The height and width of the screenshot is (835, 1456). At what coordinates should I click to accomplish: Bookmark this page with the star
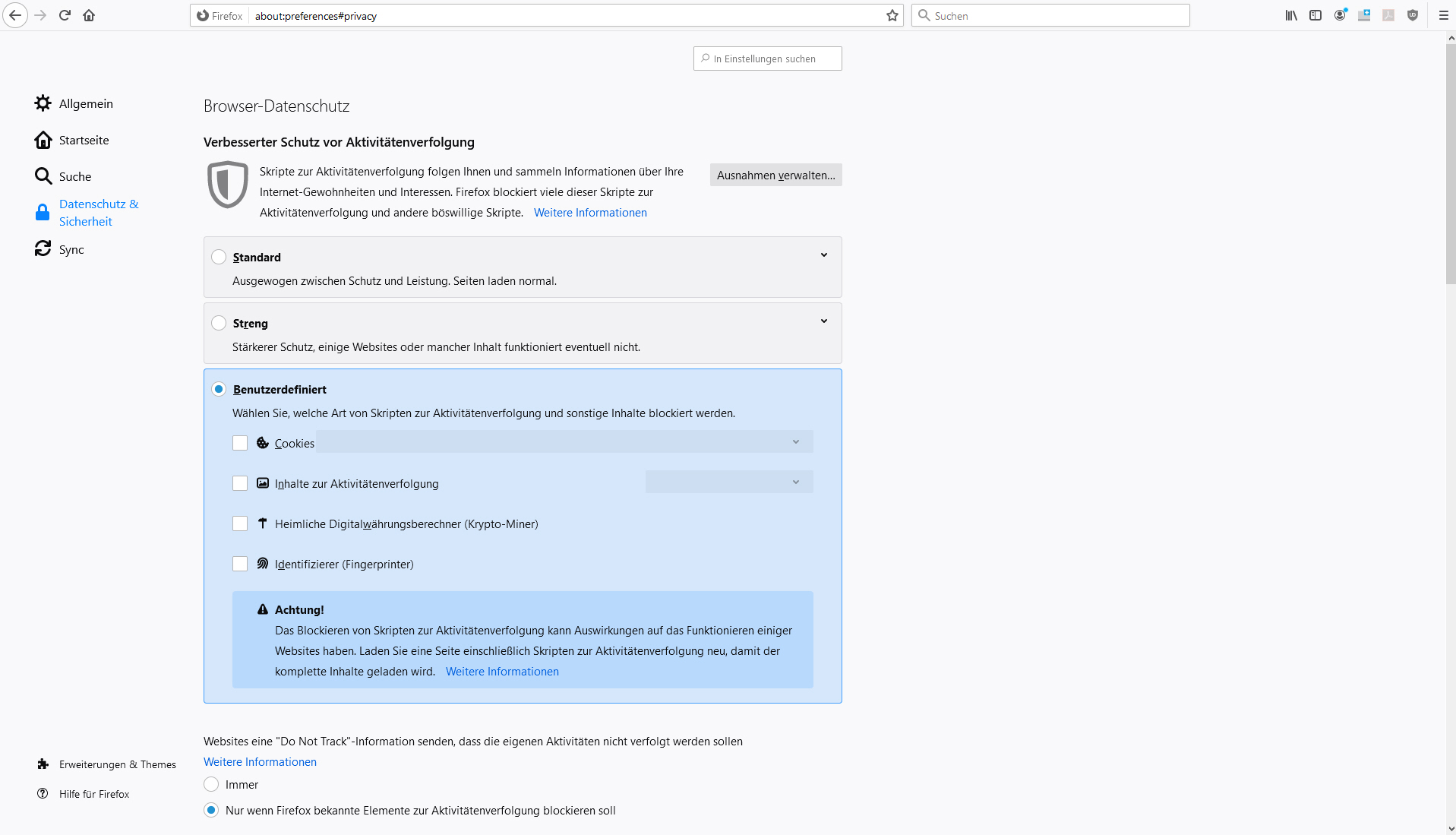coord(892,15)
